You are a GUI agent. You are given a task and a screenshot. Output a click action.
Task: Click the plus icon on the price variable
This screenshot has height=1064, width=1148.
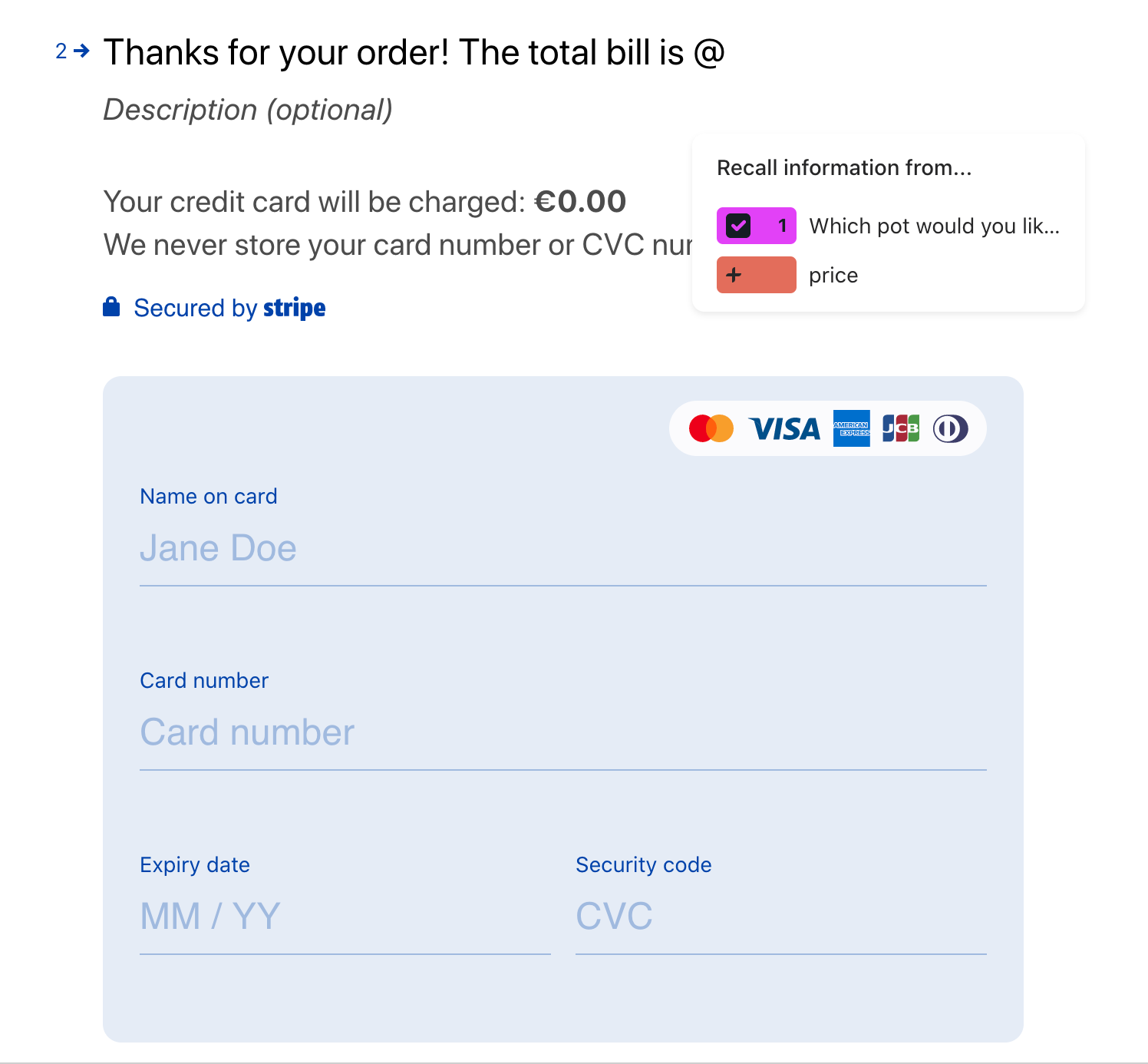click(734, 275)
